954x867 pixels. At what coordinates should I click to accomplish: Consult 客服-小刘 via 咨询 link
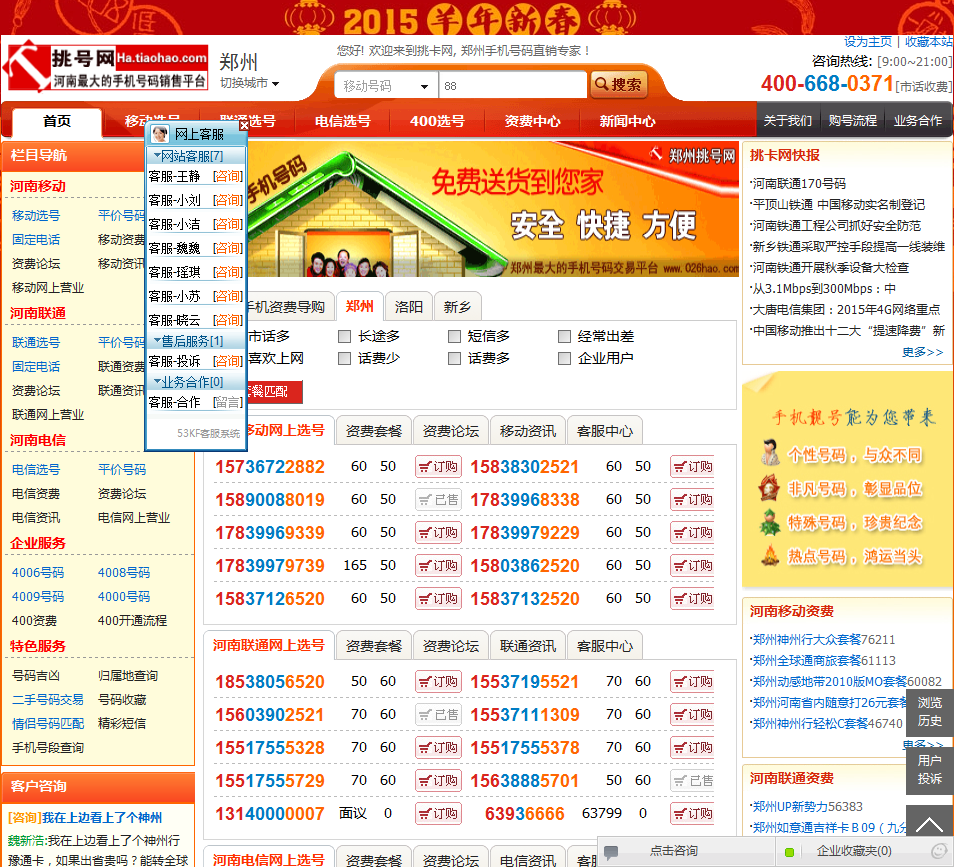(228, 200)
